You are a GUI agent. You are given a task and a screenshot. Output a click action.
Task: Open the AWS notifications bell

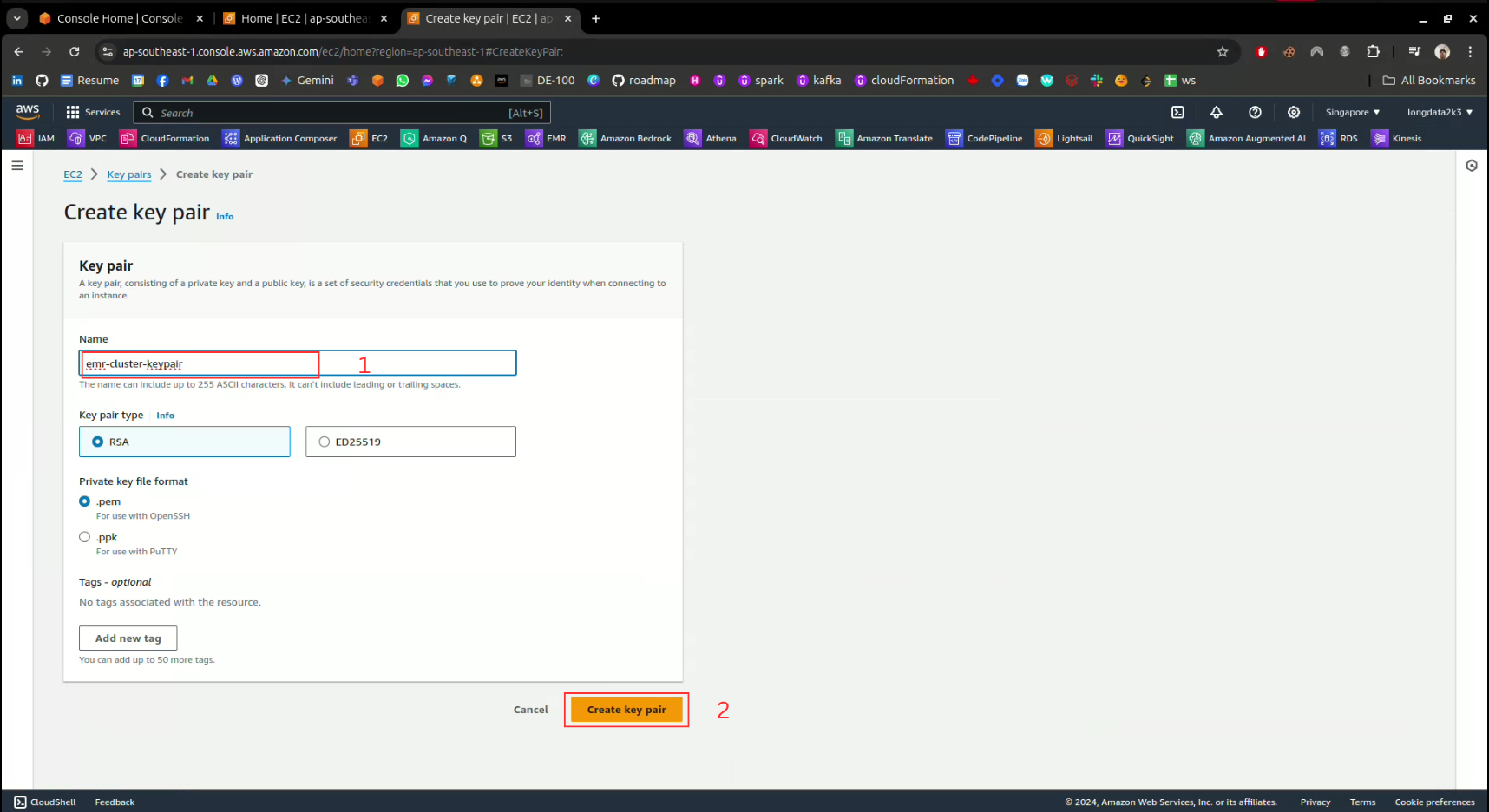tap(1216, 112)
